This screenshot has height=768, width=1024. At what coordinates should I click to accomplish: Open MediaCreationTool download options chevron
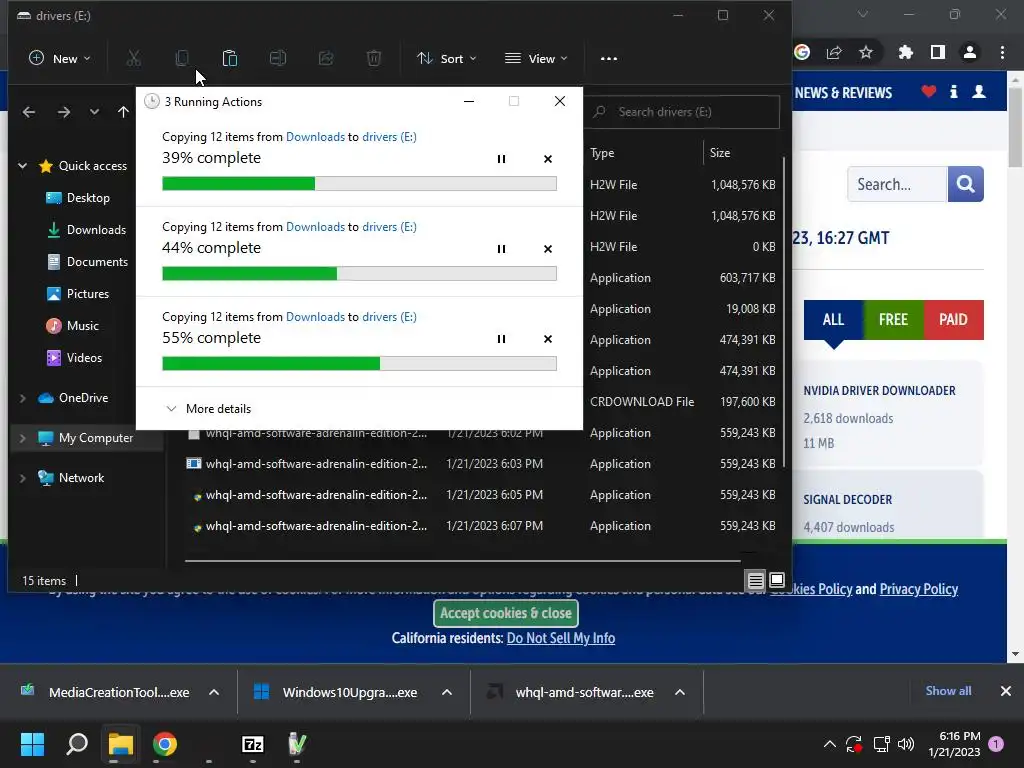pyautogui.click(x=214, y=692)
